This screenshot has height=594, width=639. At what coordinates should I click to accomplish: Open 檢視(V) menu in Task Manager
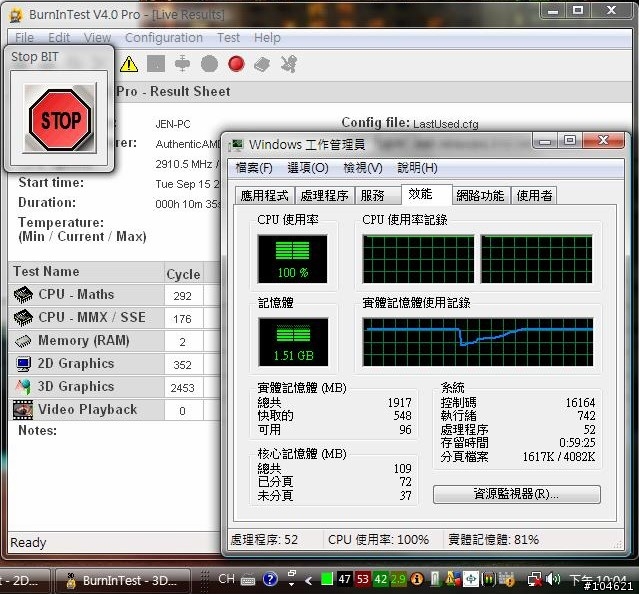(363, 167)
